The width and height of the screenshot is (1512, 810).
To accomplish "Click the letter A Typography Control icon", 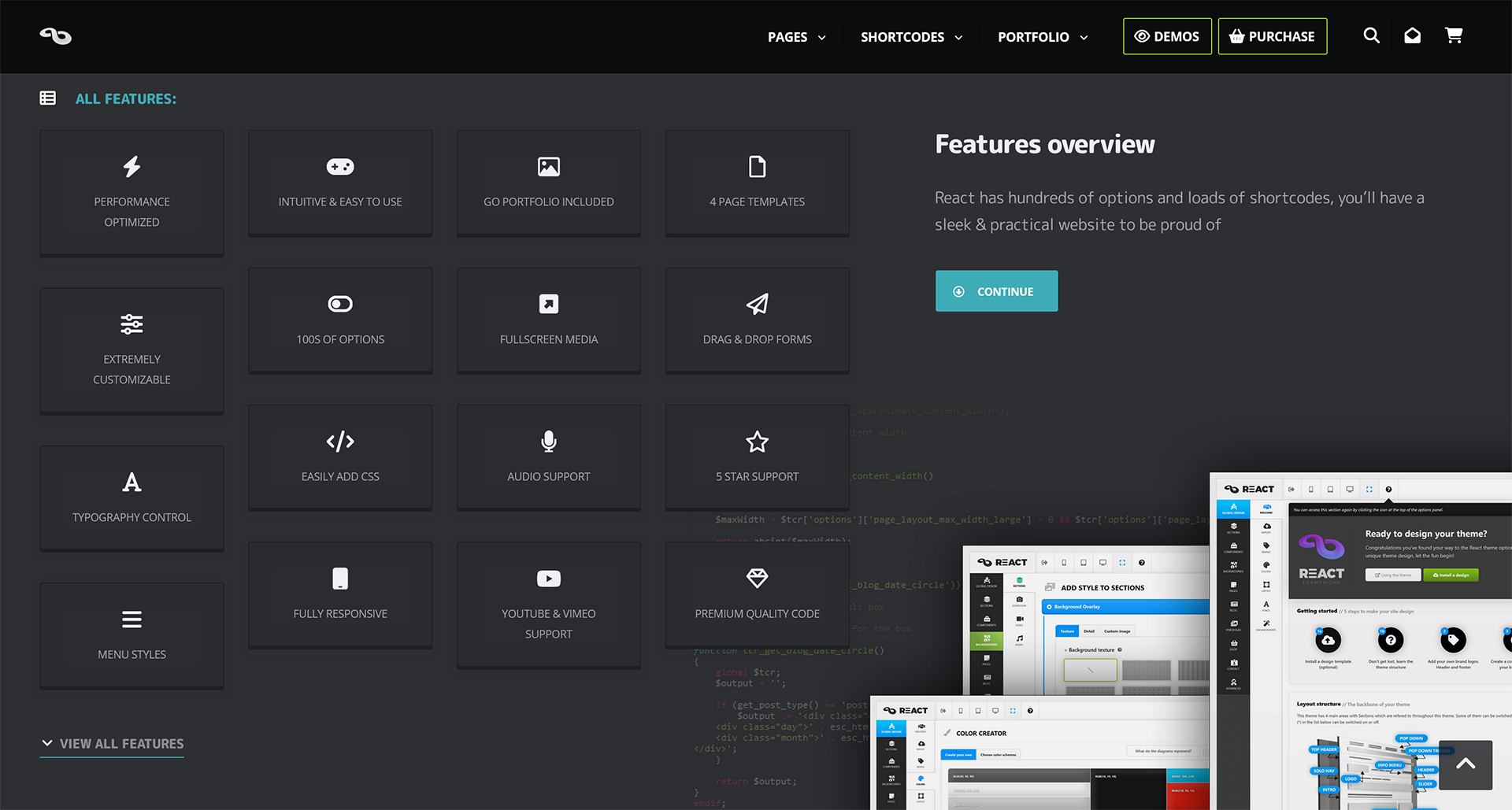I will coord(132,482).
